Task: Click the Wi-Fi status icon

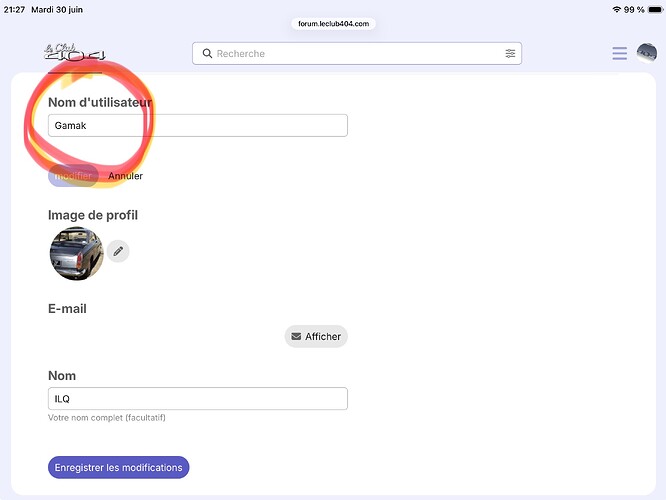Action: coord(617,9)
